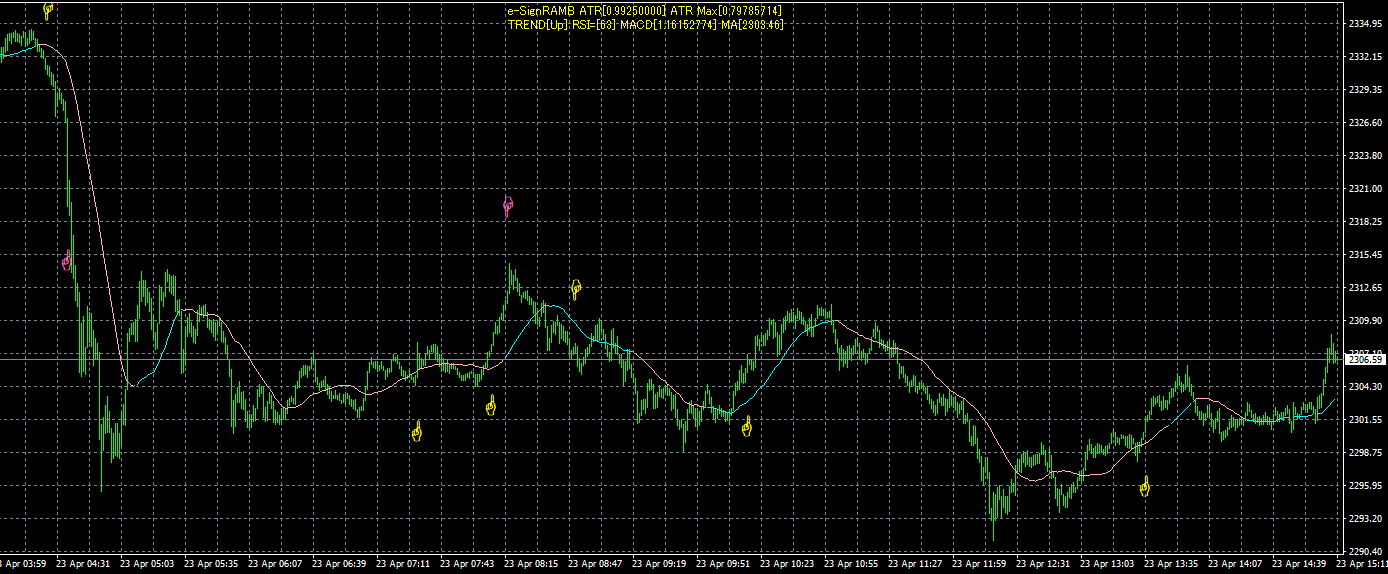Select the pink hand signal on the 04:31 drop
The image size is (1388, 574).
click(67, 262)
